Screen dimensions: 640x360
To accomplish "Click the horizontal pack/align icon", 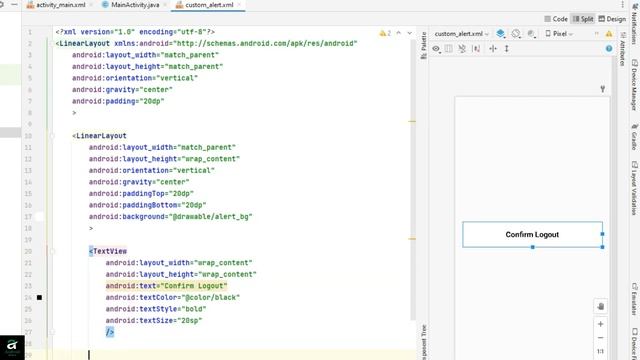I will pos(493,49).
